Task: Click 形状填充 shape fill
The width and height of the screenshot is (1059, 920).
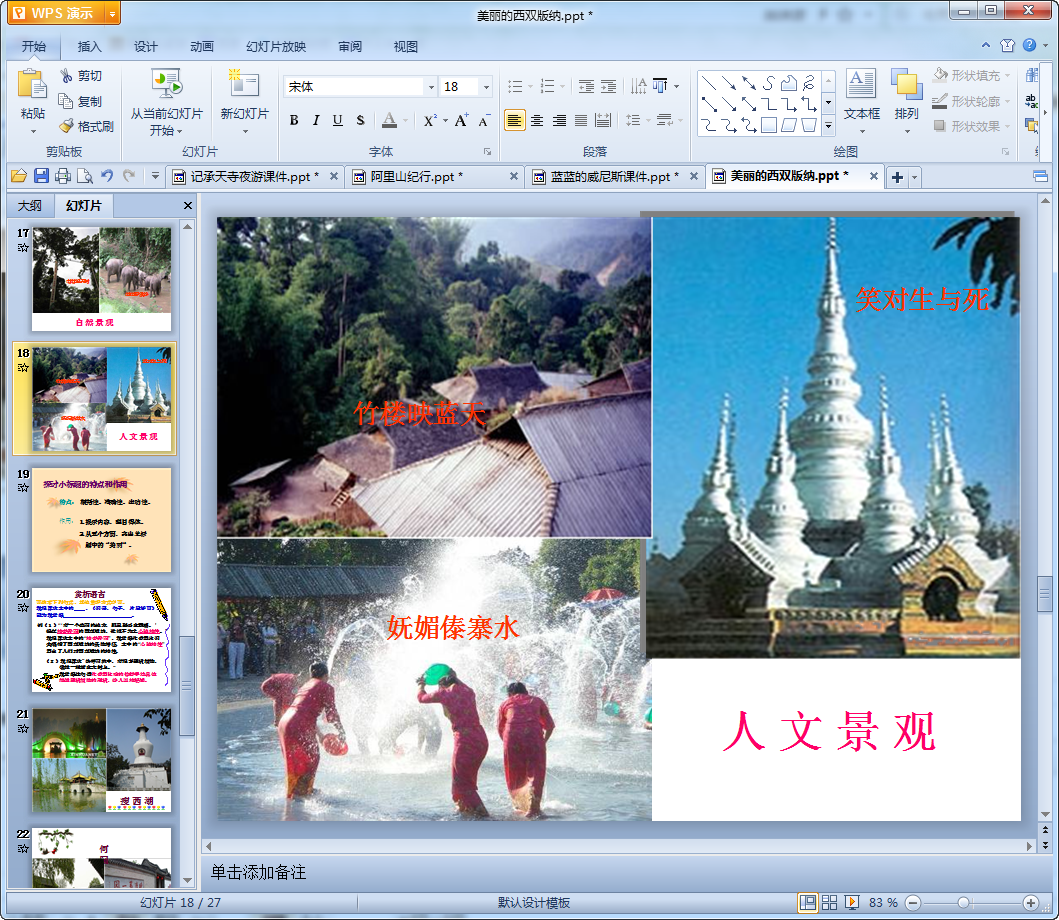Action: tap(971, 75)
